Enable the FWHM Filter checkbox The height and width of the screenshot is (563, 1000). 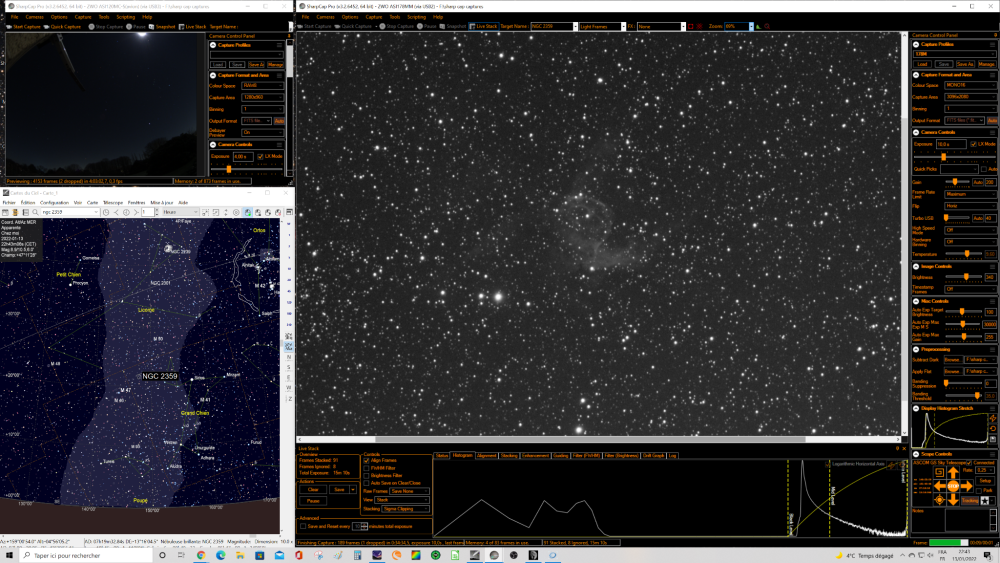tap(367, 468)
